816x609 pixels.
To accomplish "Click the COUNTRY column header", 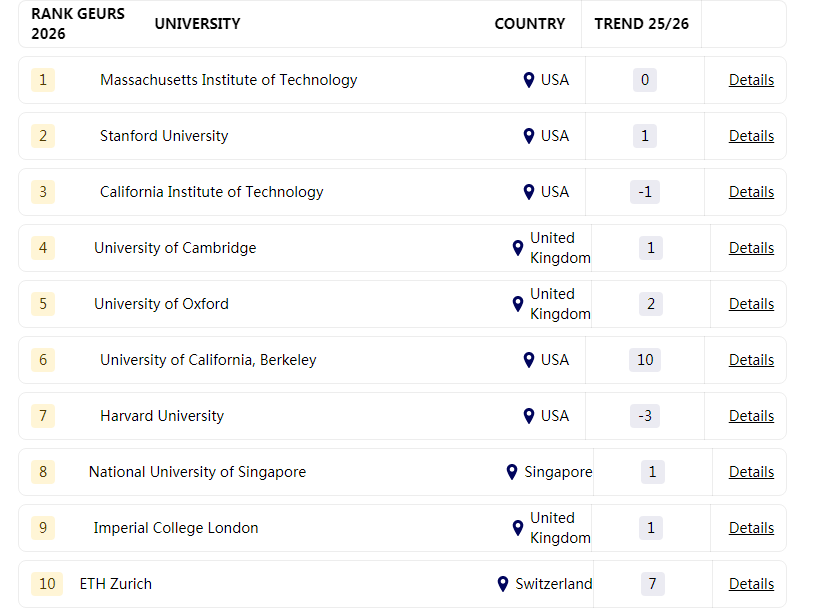I will point(529,24).
